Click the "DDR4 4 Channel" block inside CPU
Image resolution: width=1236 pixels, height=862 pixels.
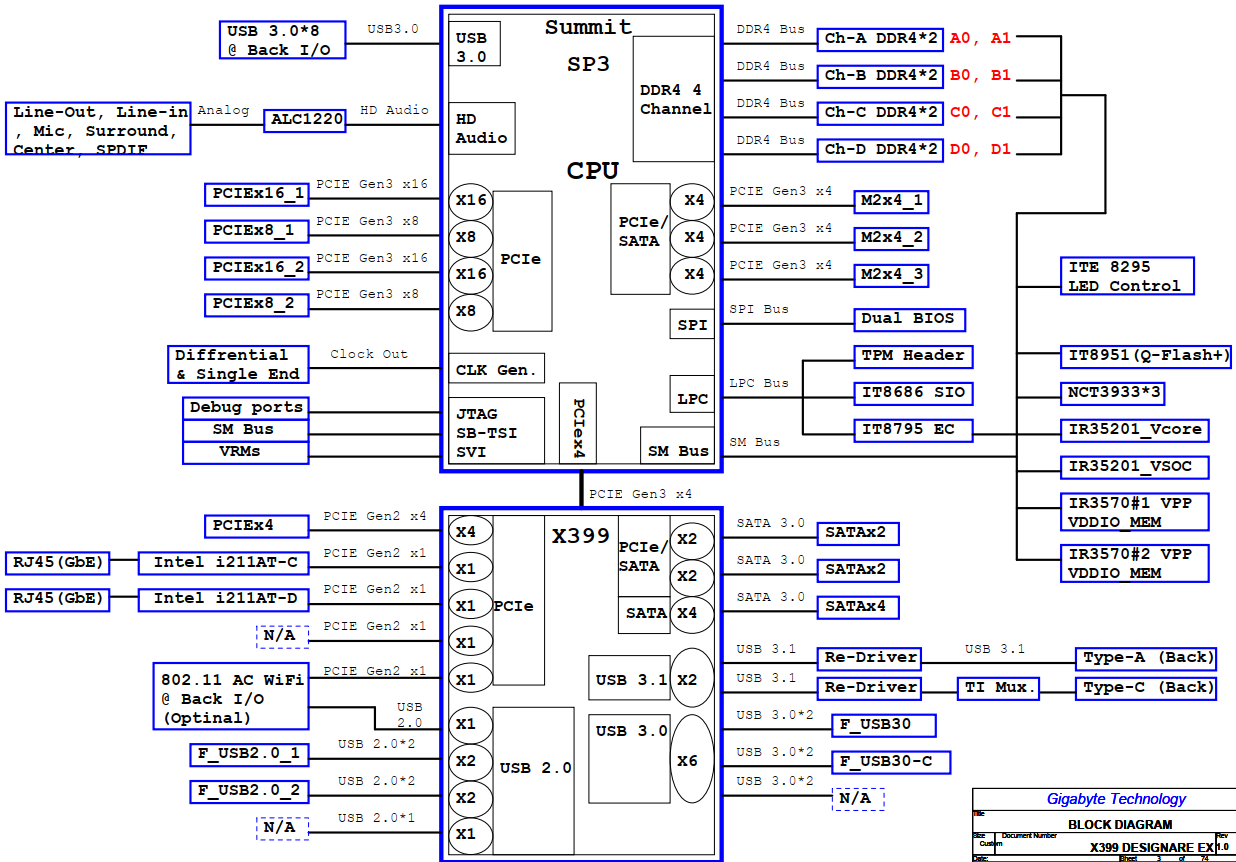pos(675,99)
